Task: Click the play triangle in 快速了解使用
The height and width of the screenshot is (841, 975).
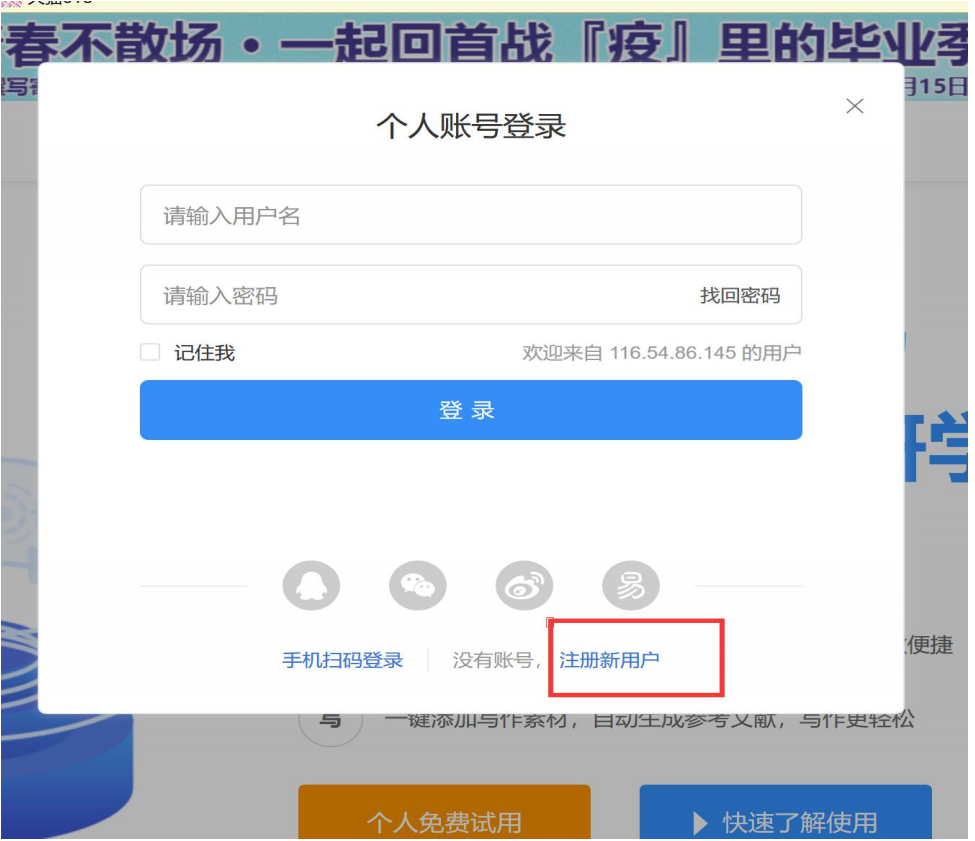Action: 701,823
